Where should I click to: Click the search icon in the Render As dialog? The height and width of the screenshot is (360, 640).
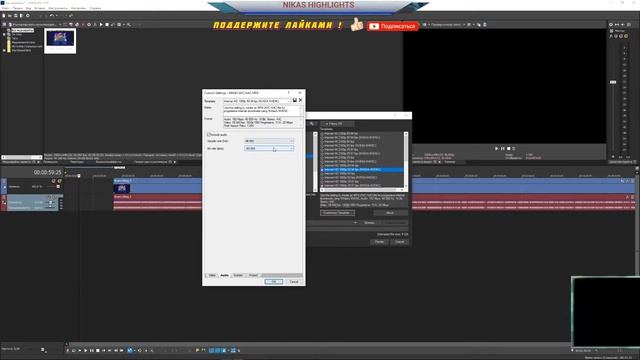pyautogui.click(x=312, y=124)
